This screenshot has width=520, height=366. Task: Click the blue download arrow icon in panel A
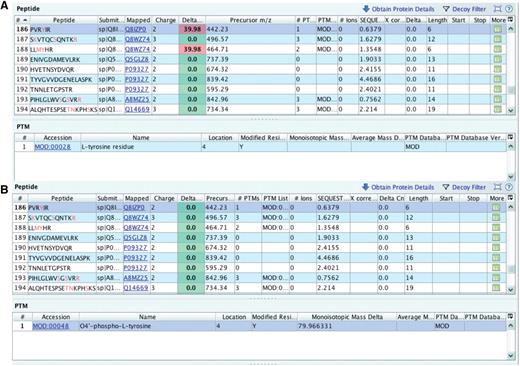pos(366,9)
